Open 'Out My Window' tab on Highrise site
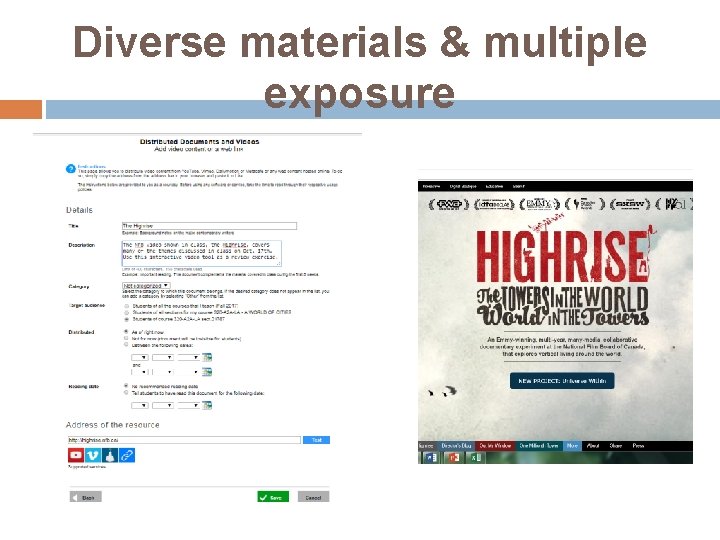720x540 pixels. (x=495, y=445)
